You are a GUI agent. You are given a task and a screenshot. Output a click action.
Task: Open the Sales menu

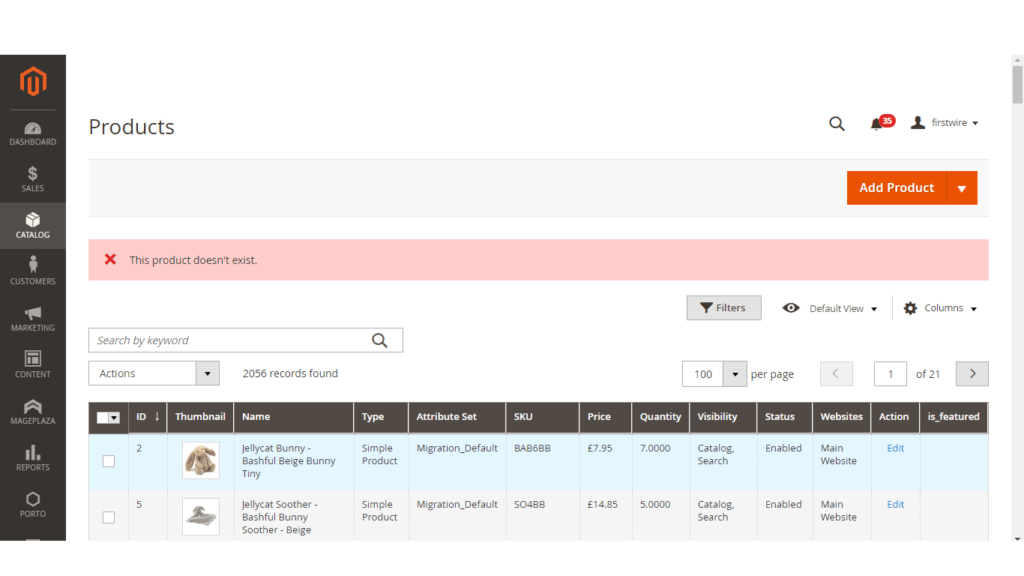[33, 179]
